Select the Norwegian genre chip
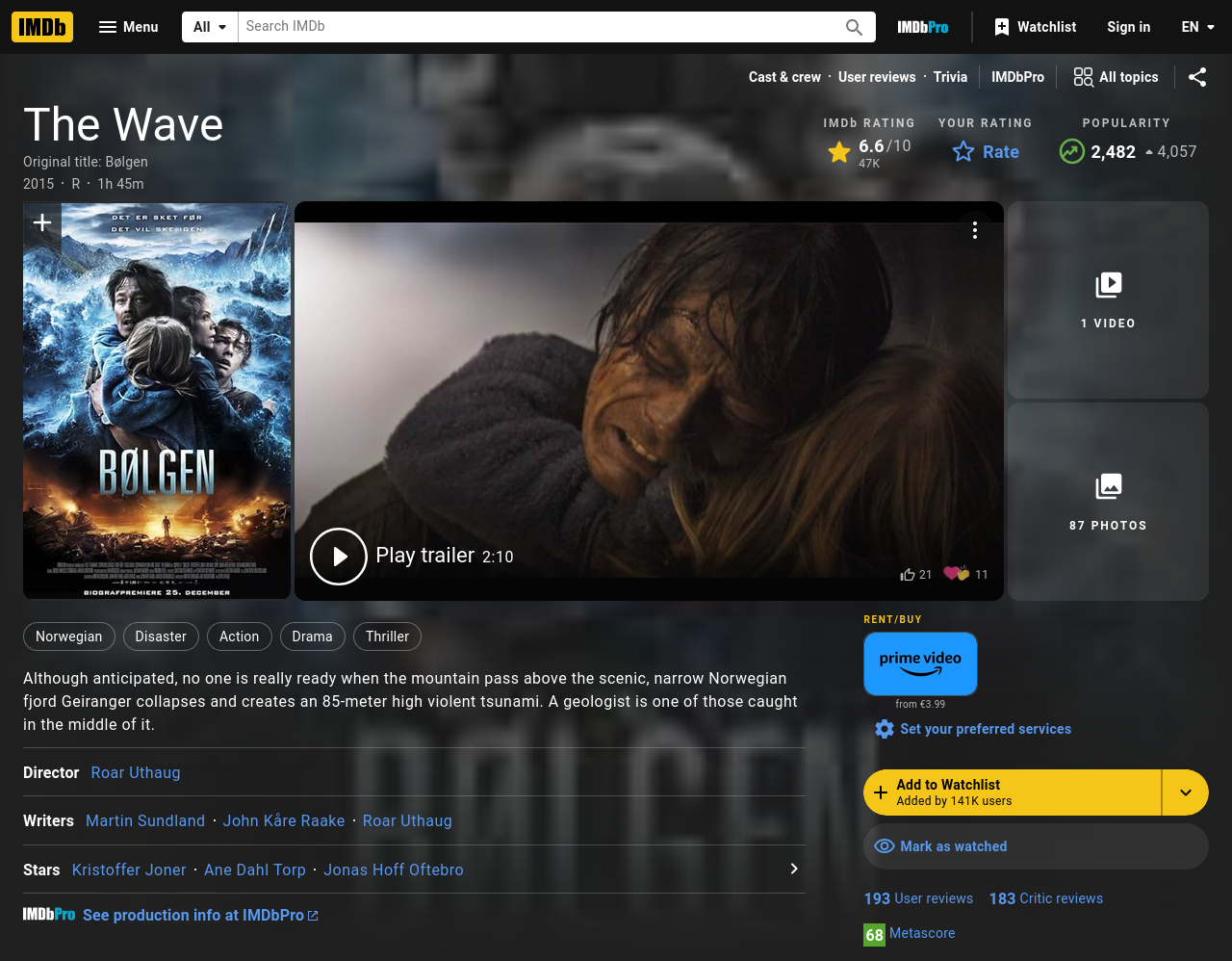This screenshot has height=961, width=1232. click(69, 636)
